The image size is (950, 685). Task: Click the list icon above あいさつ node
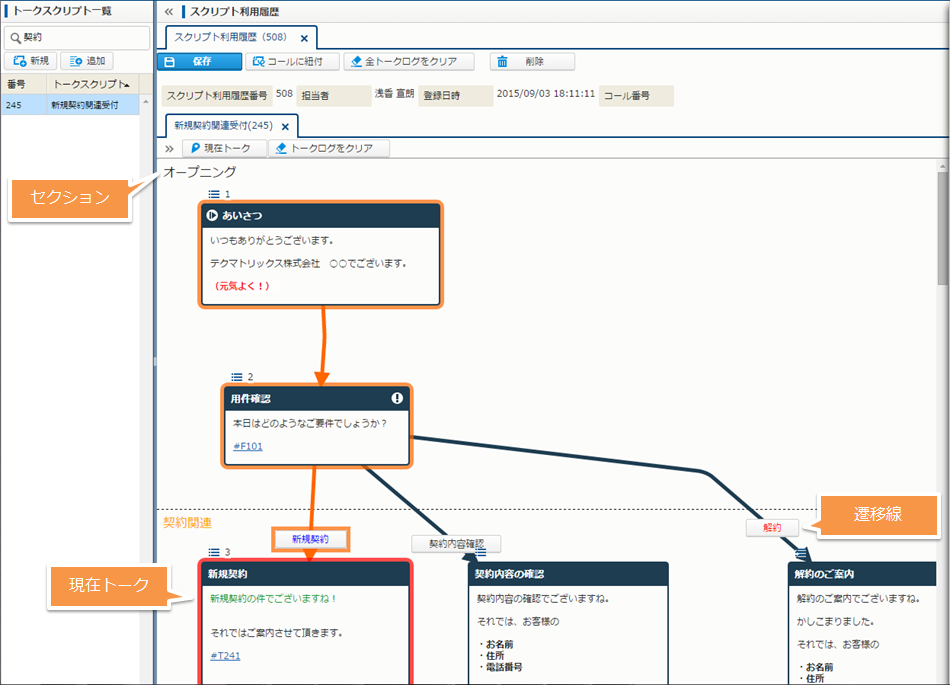tap(214, 194)
